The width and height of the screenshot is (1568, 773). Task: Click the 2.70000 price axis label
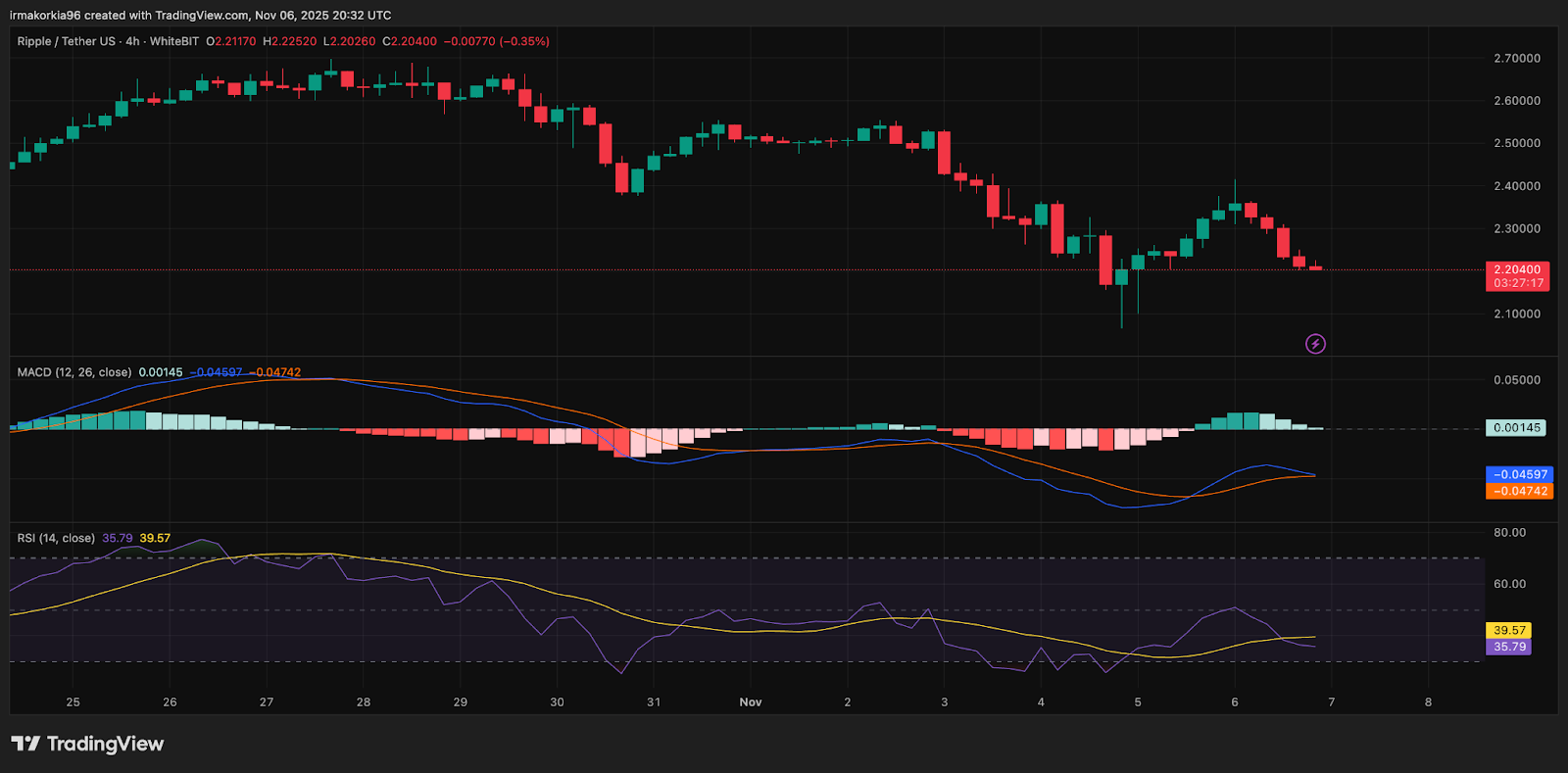pos(1516,59)
